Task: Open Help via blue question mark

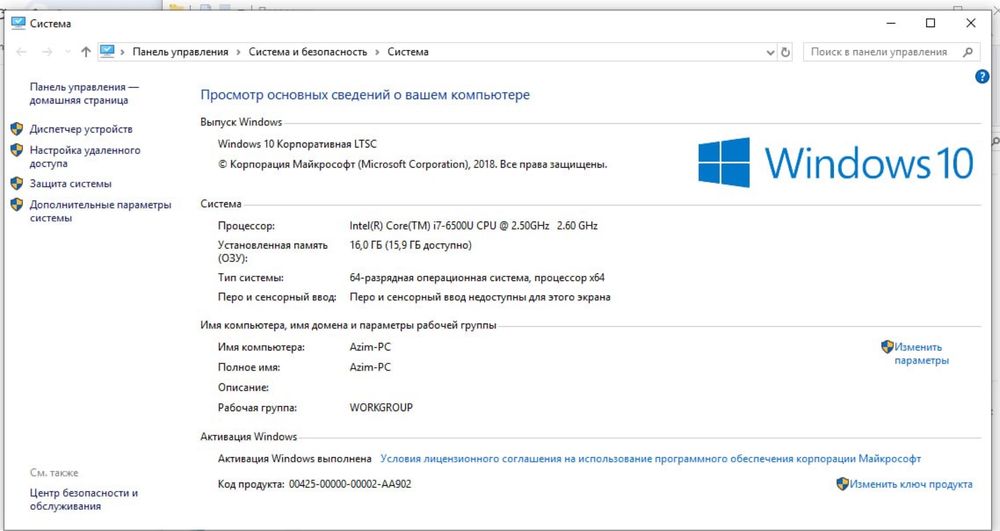Action: (982, 77)
